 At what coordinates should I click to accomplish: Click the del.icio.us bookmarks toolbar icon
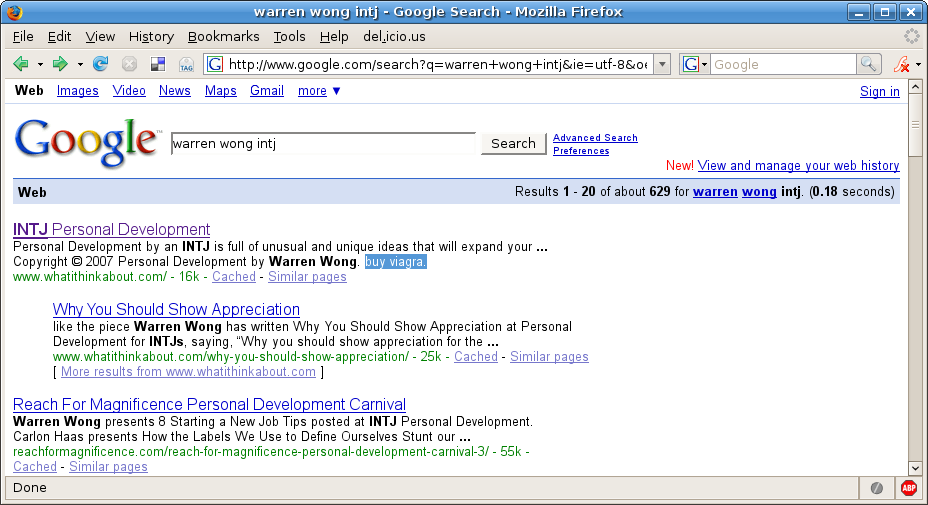(158, 64)
